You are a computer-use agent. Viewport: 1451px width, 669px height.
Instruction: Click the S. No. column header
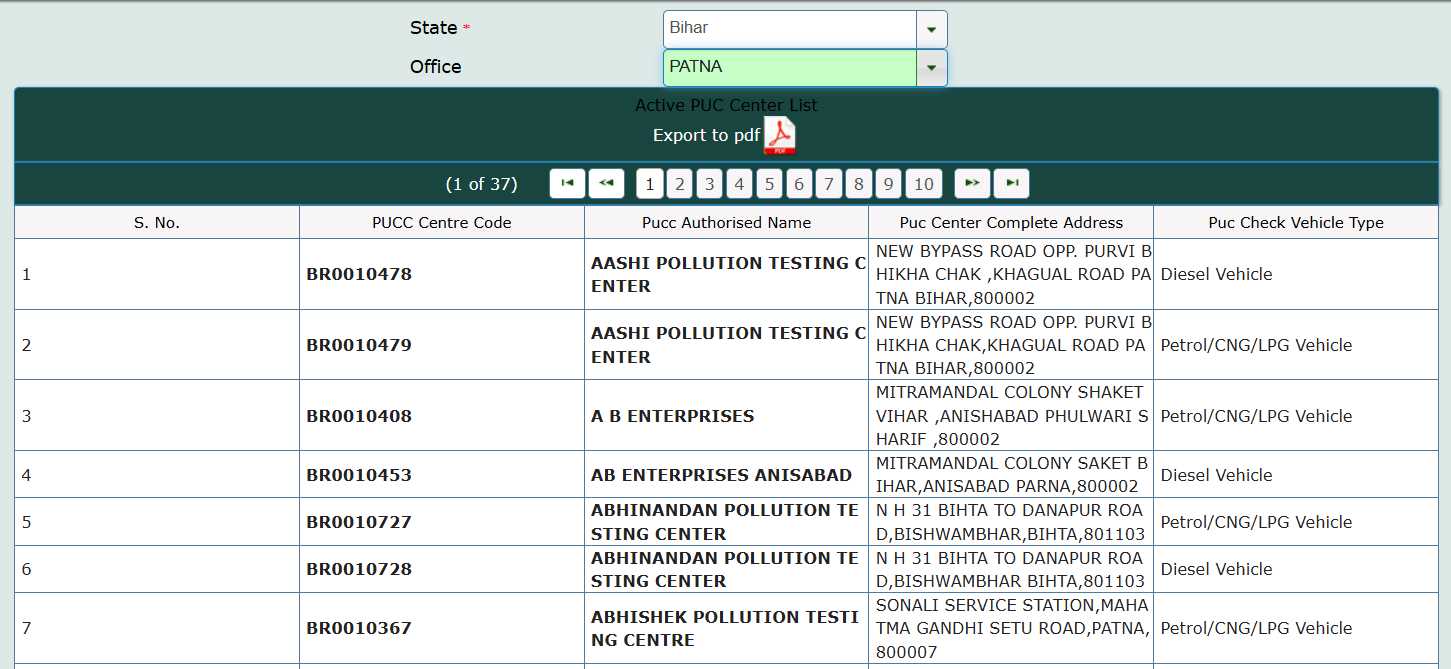(x=157, y=223)
